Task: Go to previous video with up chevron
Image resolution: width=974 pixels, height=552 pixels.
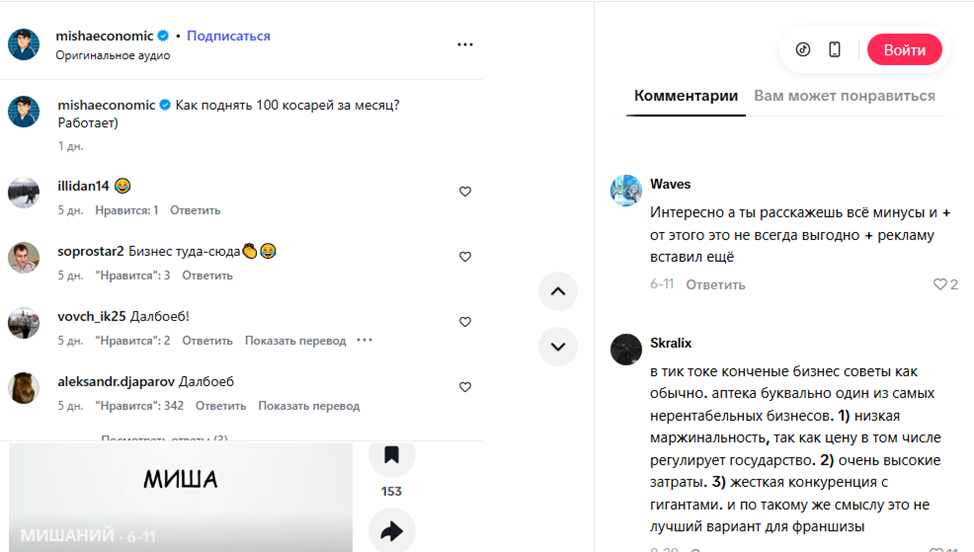Action: [x=558, y=291]
